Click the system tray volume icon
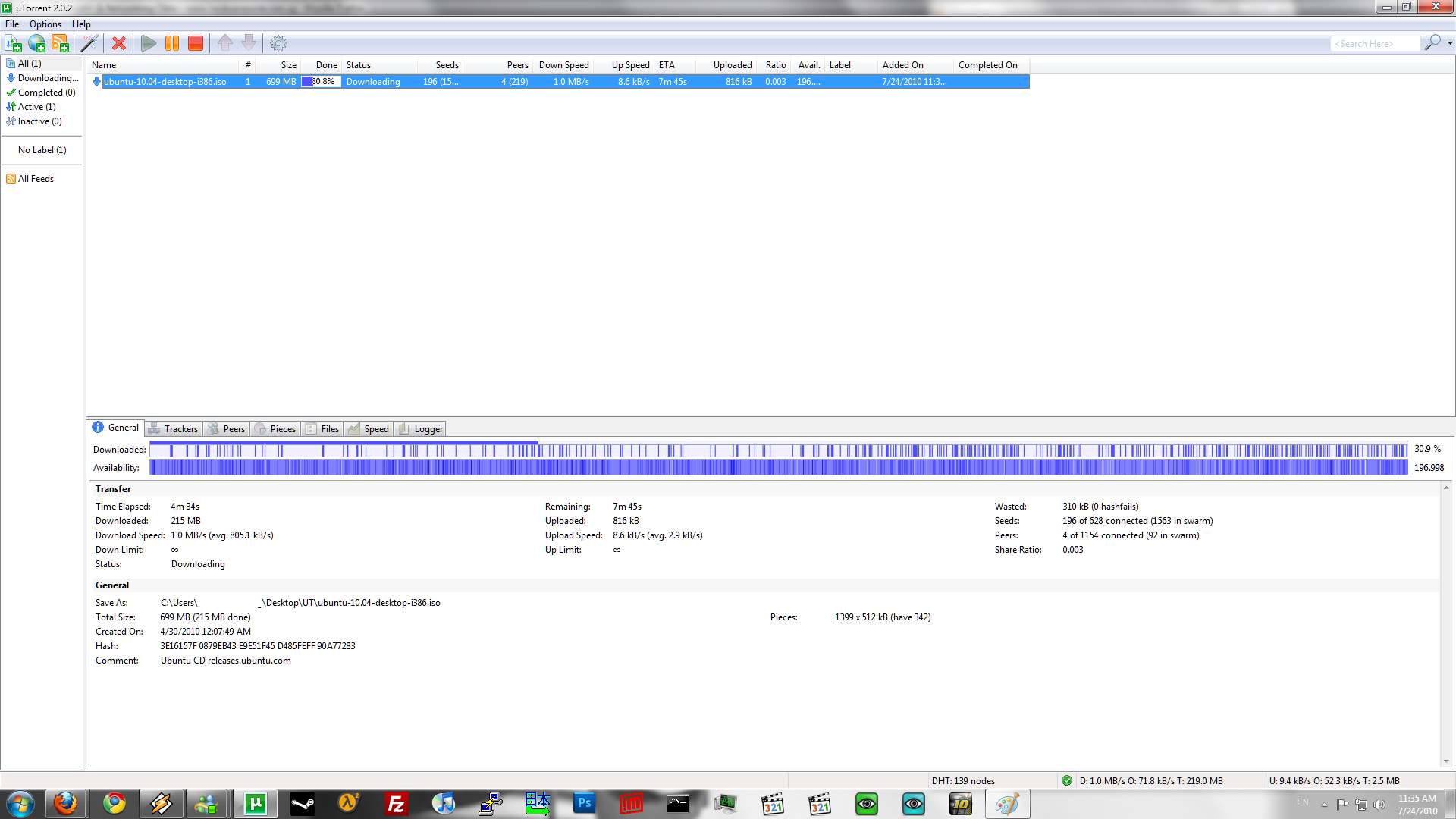1456x819 pixels. point(1379,805)
